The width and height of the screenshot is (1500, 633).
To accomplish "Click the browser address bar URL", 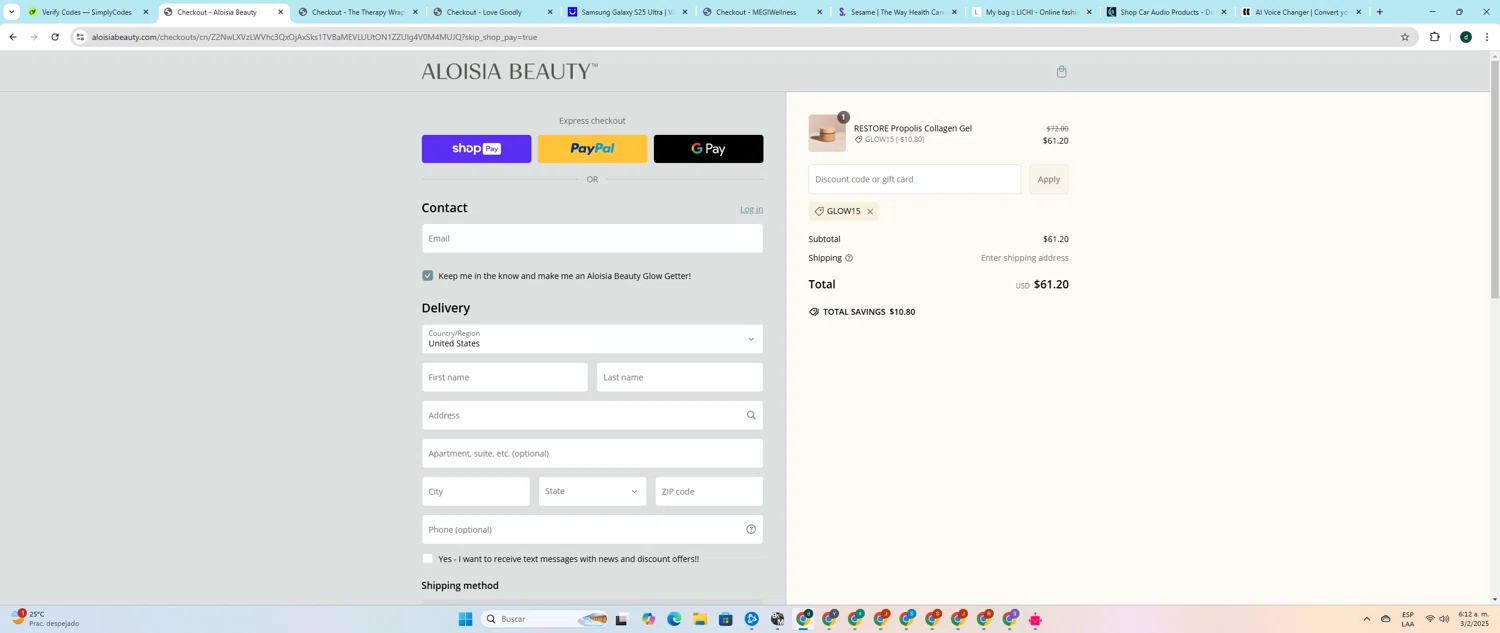I will pos(314,37).
